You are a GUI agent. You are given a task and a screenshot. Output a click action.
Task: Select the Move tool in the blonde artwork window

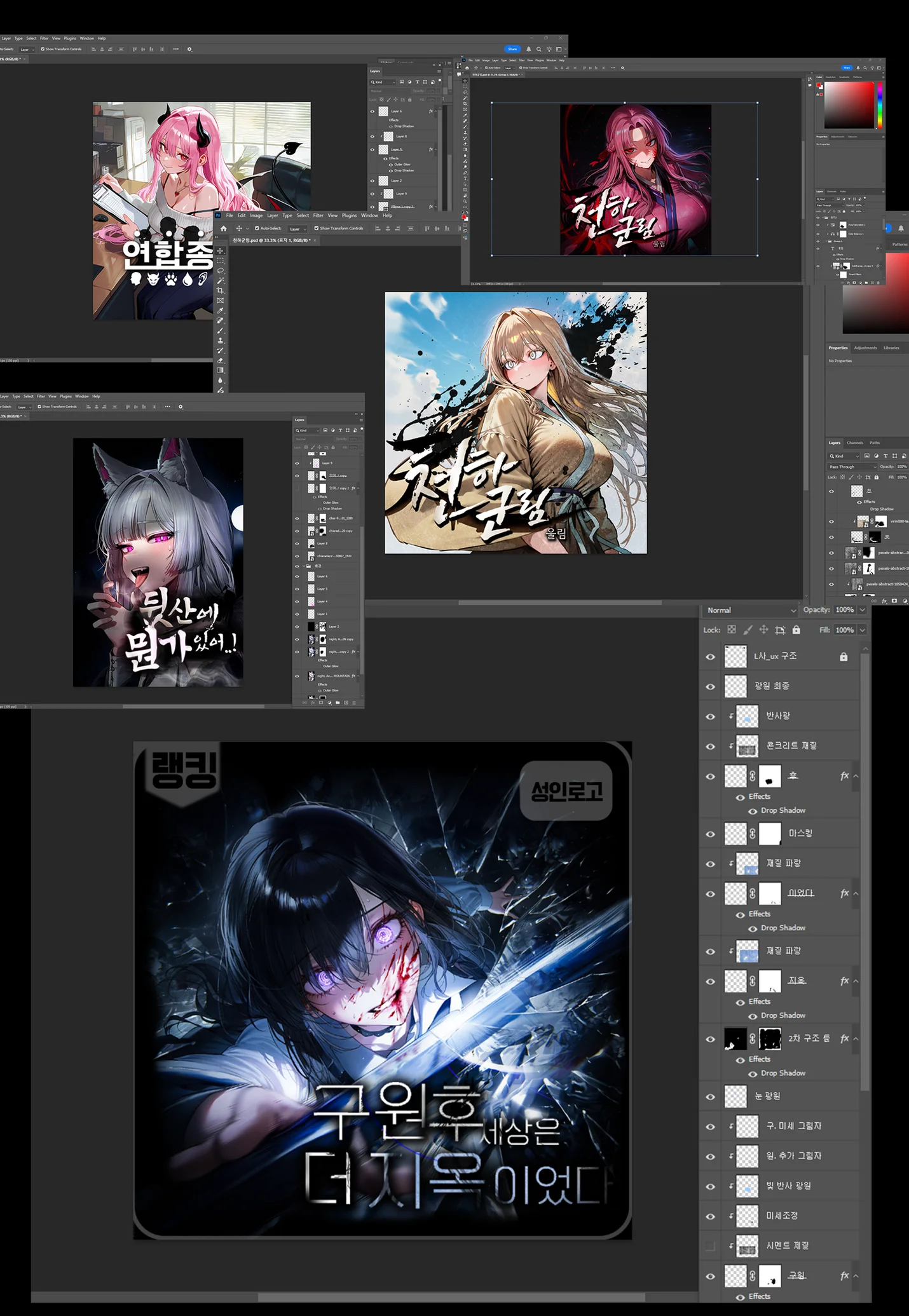(221, 251)
